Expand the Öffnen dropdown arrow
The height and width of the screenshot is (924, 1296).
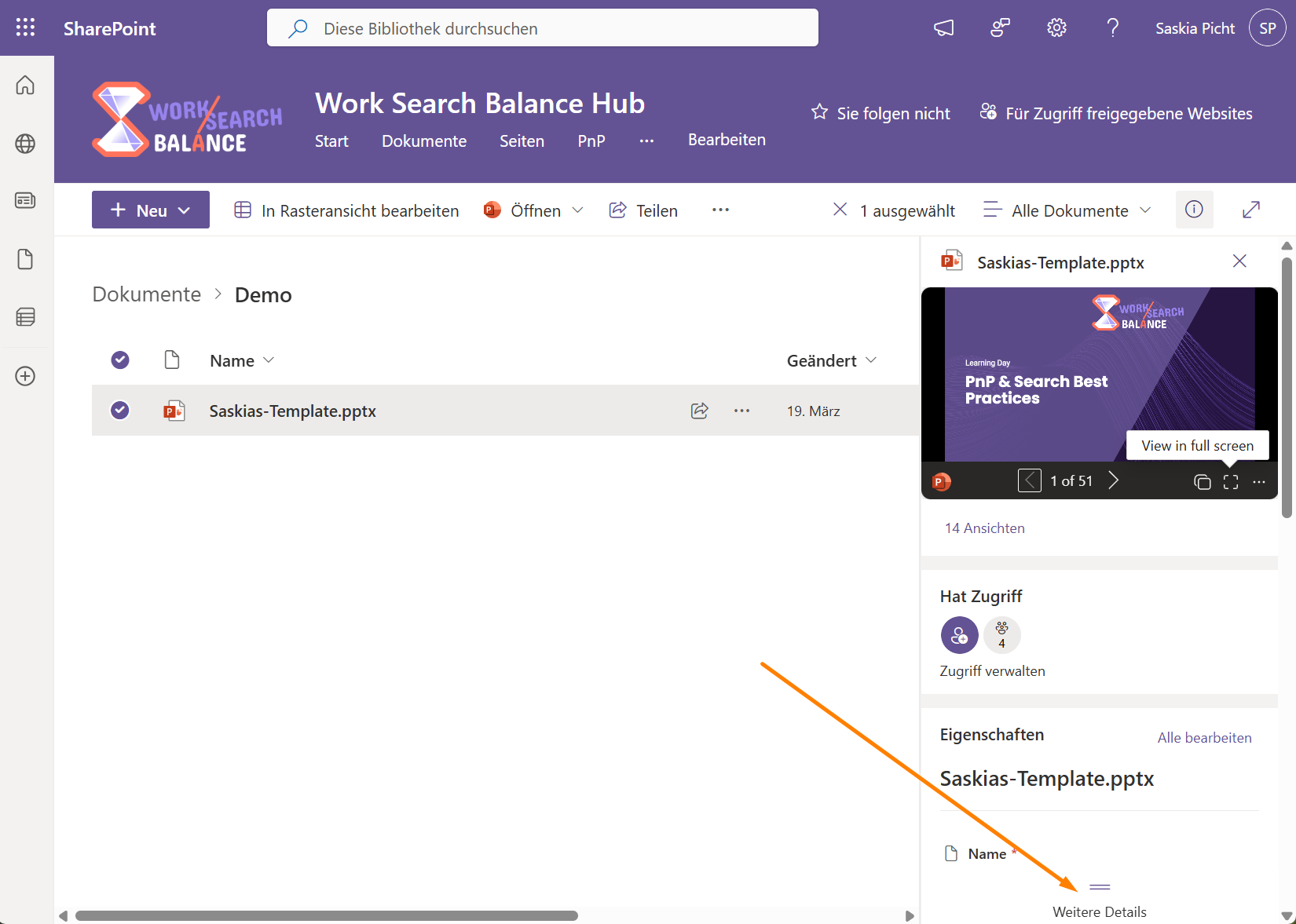tap(578, 210)
